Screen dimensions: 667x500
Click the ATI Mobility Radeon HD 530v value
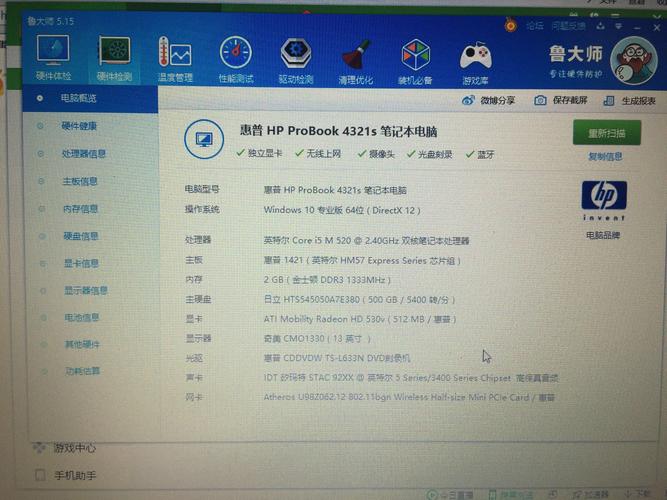pyautogui.click(x=360, y=319)
